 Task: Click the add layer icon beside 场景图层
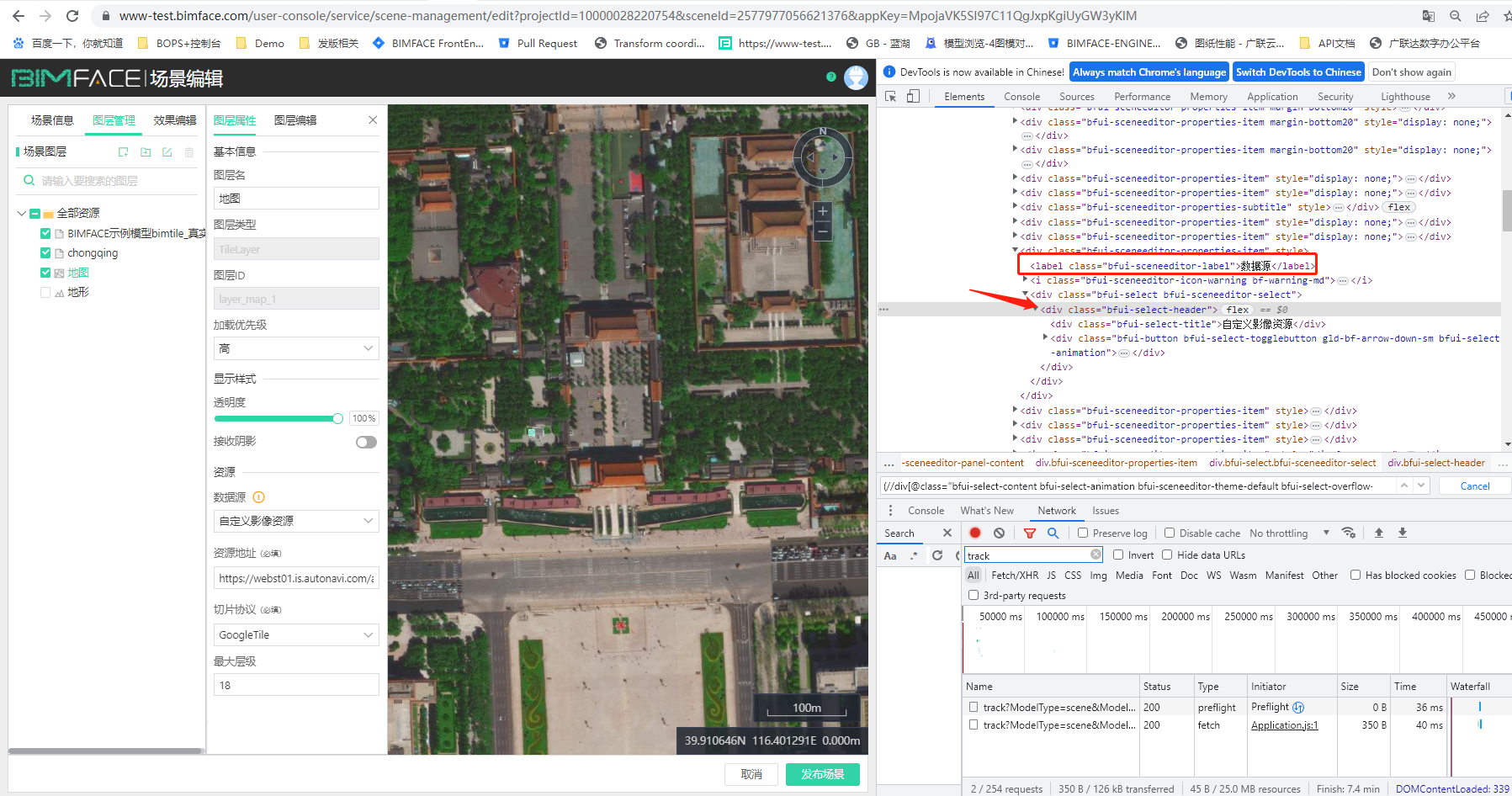pyautogui.click(x=124, y=152)
